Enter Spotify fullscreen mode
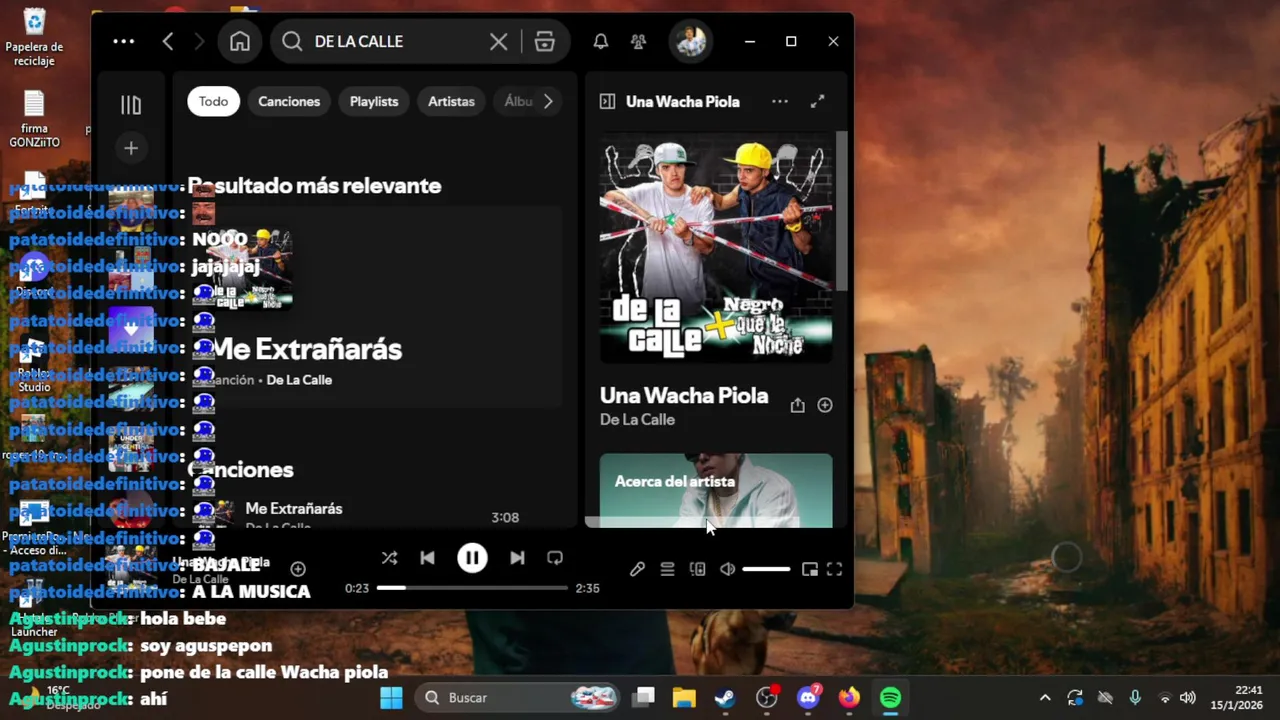 834,569
